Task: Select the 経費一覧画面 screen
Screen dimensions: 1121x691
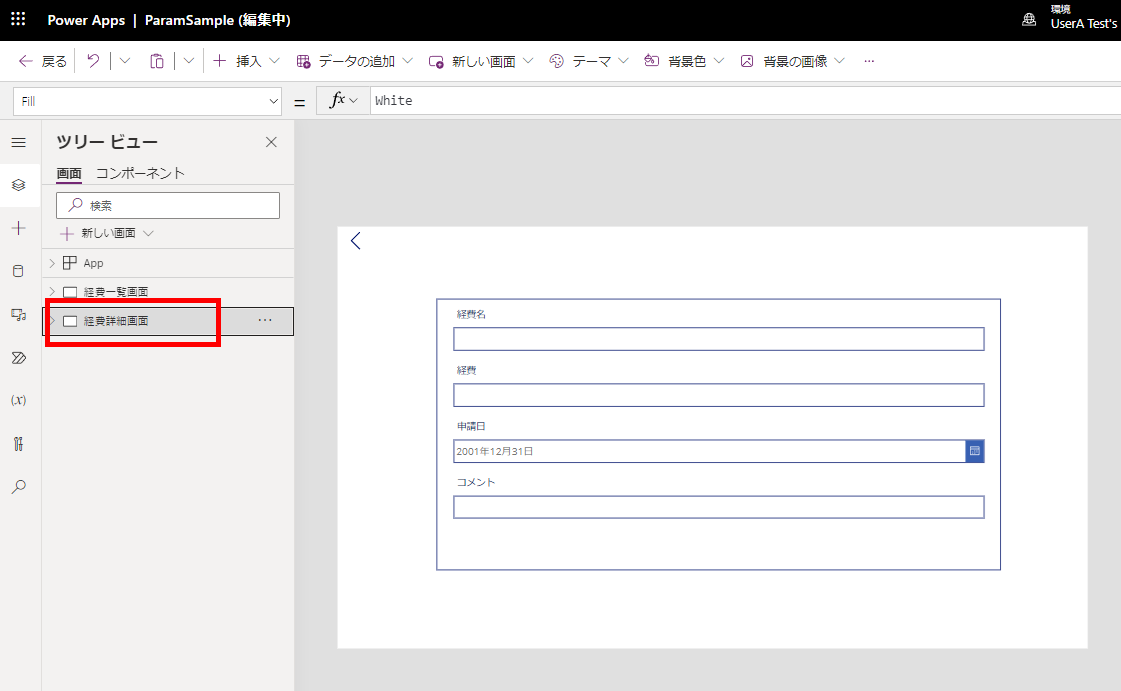Action: click(116, 292)
